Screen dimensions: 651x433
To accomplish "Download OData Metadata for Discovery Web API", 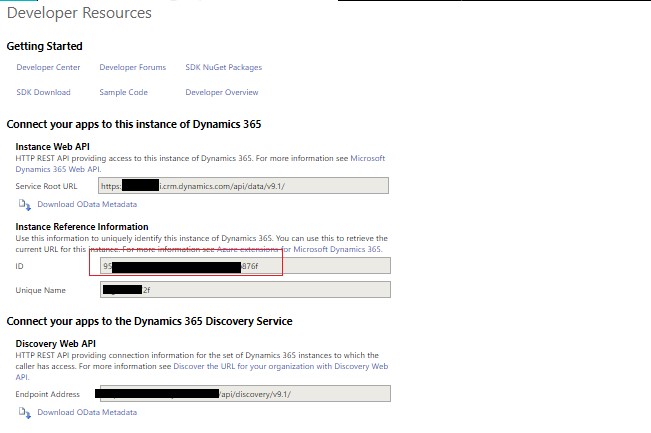I will pyautogui.click(x=87, y=412).
